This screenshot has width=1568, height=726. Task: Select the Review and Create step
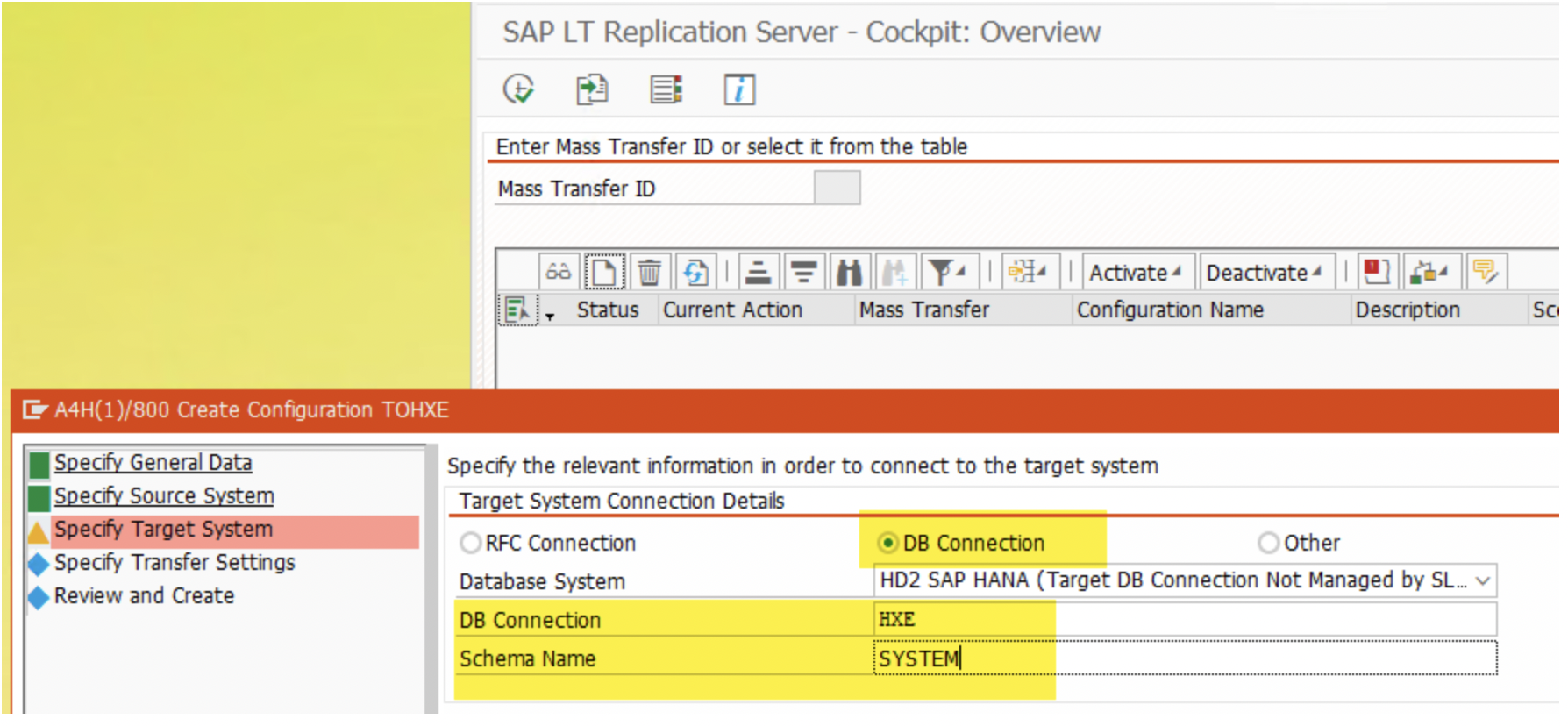144,595
